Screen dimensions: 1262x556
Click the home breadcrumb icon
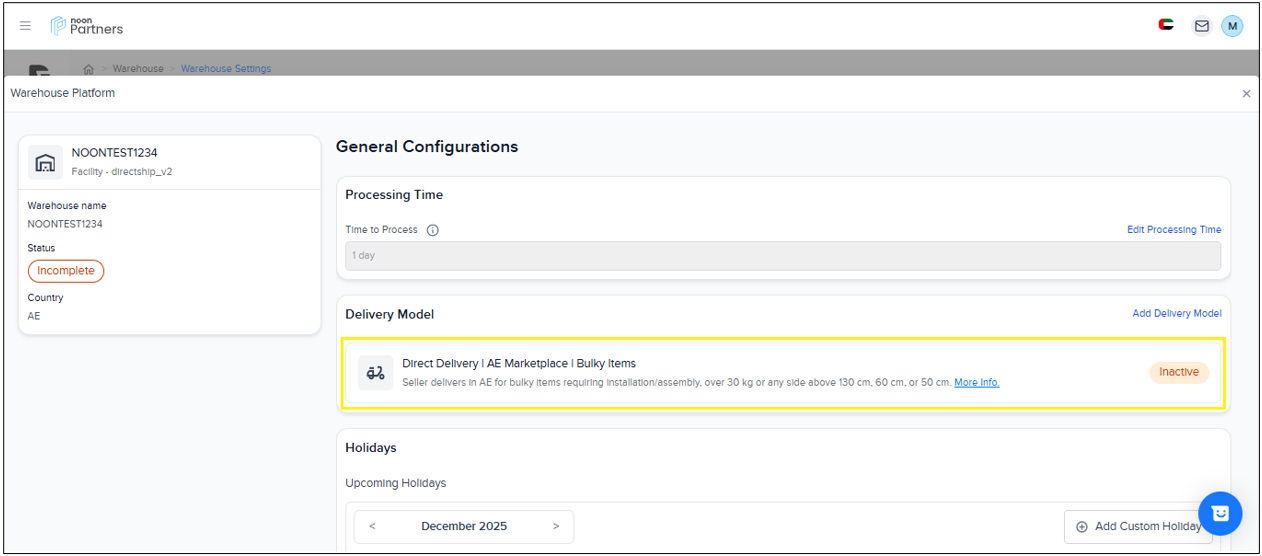(x=89, y=69)
